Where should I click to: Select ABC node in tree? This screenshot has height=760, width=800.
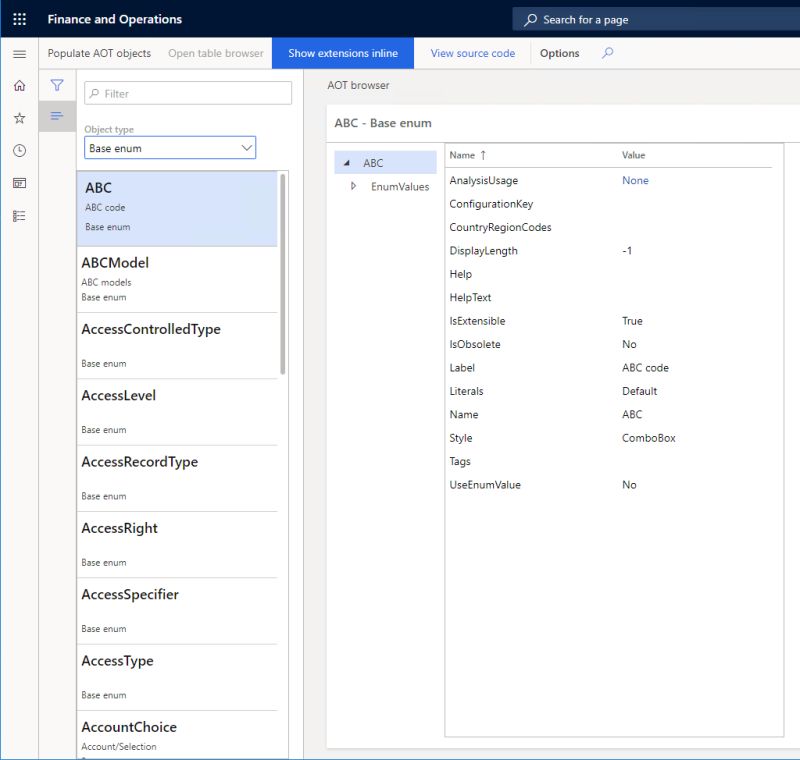[385, 163]
